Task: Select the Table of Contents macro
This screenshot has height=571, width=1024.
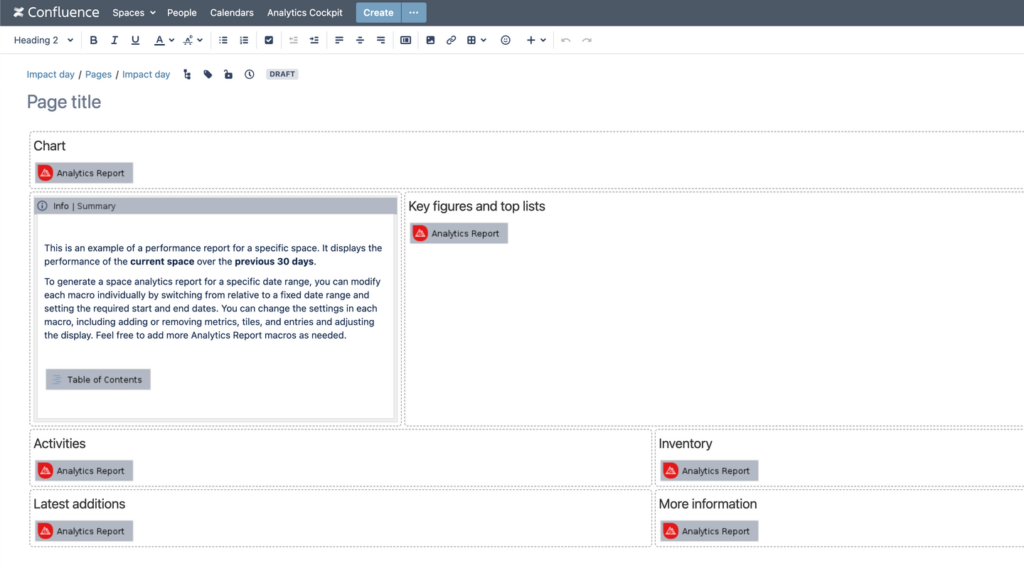Action: click(98, 380)
